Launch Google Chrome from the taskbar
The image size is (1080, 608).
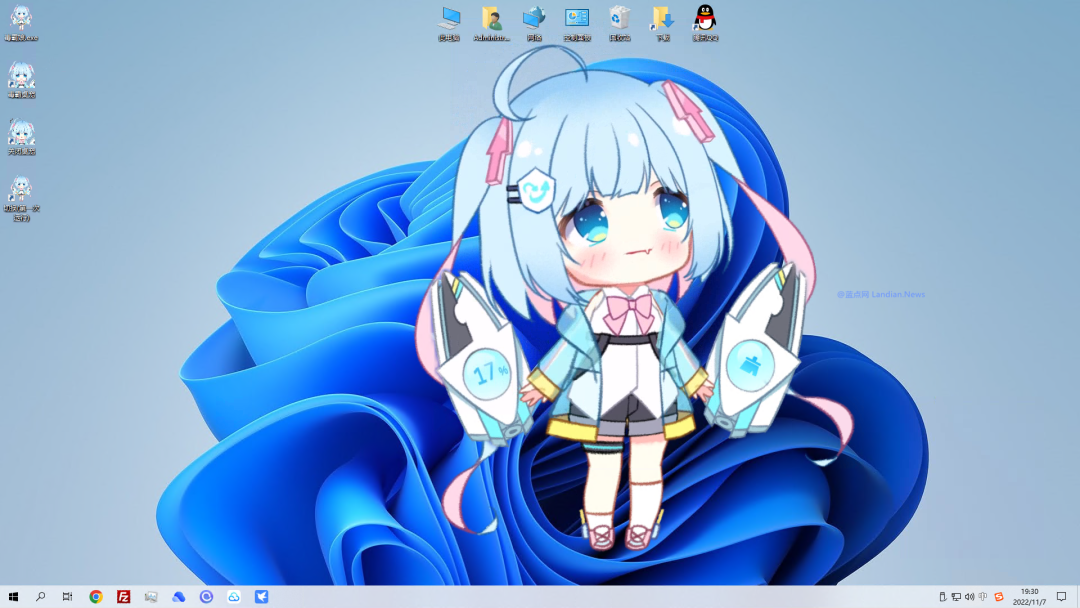tap(96, 596)
